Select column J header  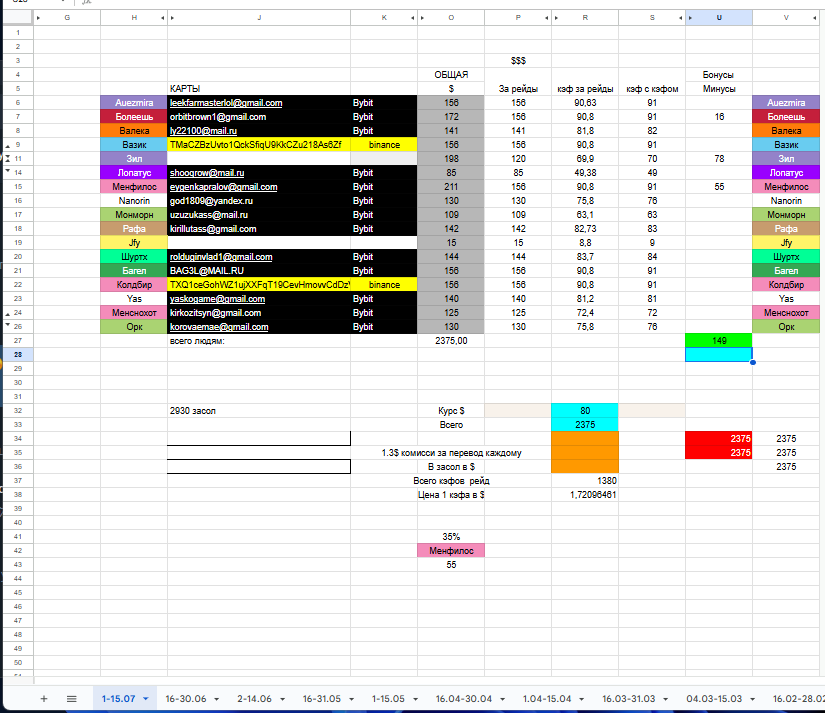259,18
